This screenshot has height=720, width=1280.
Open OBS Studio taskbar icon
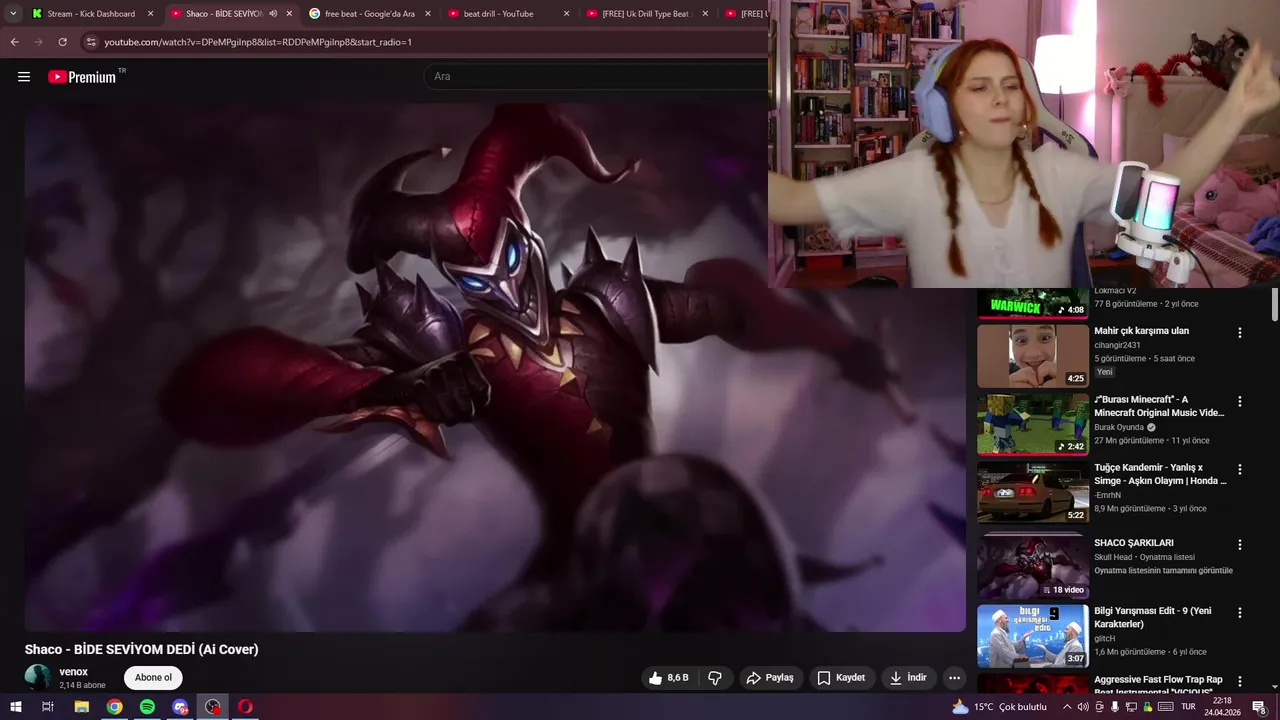pos(213,707)
